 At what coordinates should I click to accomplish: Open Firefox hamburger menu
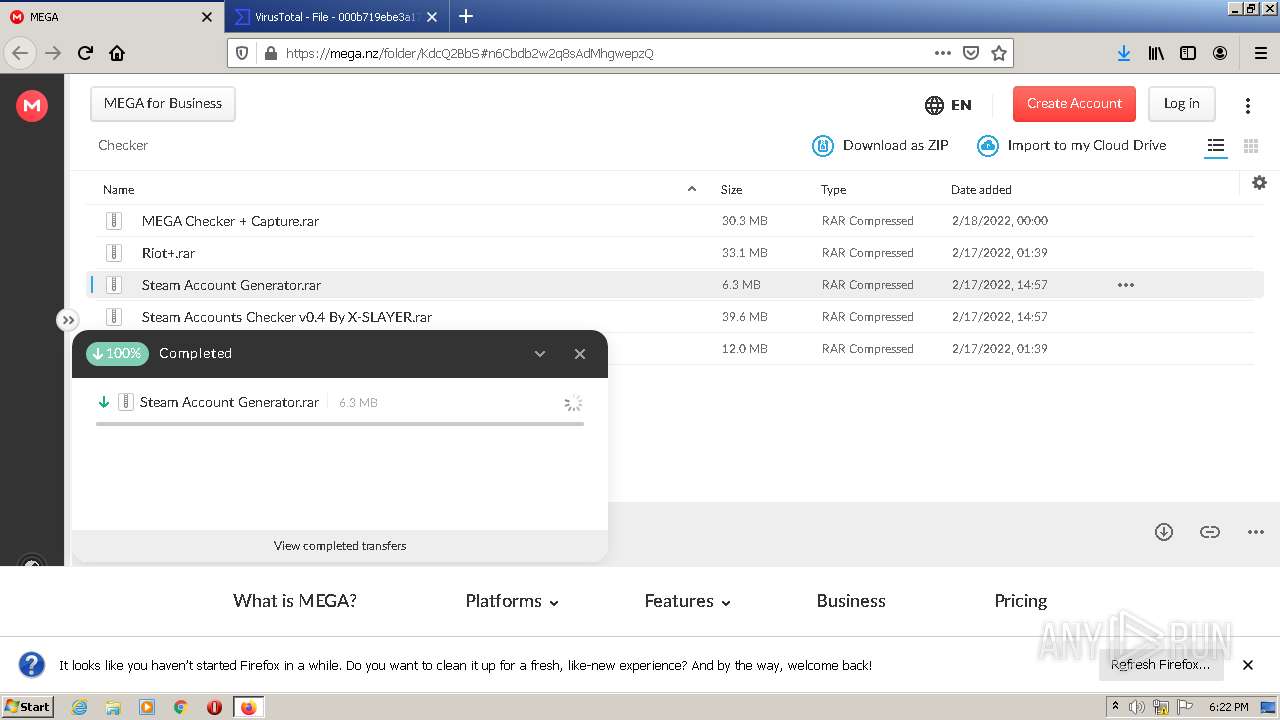tap(1261, 53)
